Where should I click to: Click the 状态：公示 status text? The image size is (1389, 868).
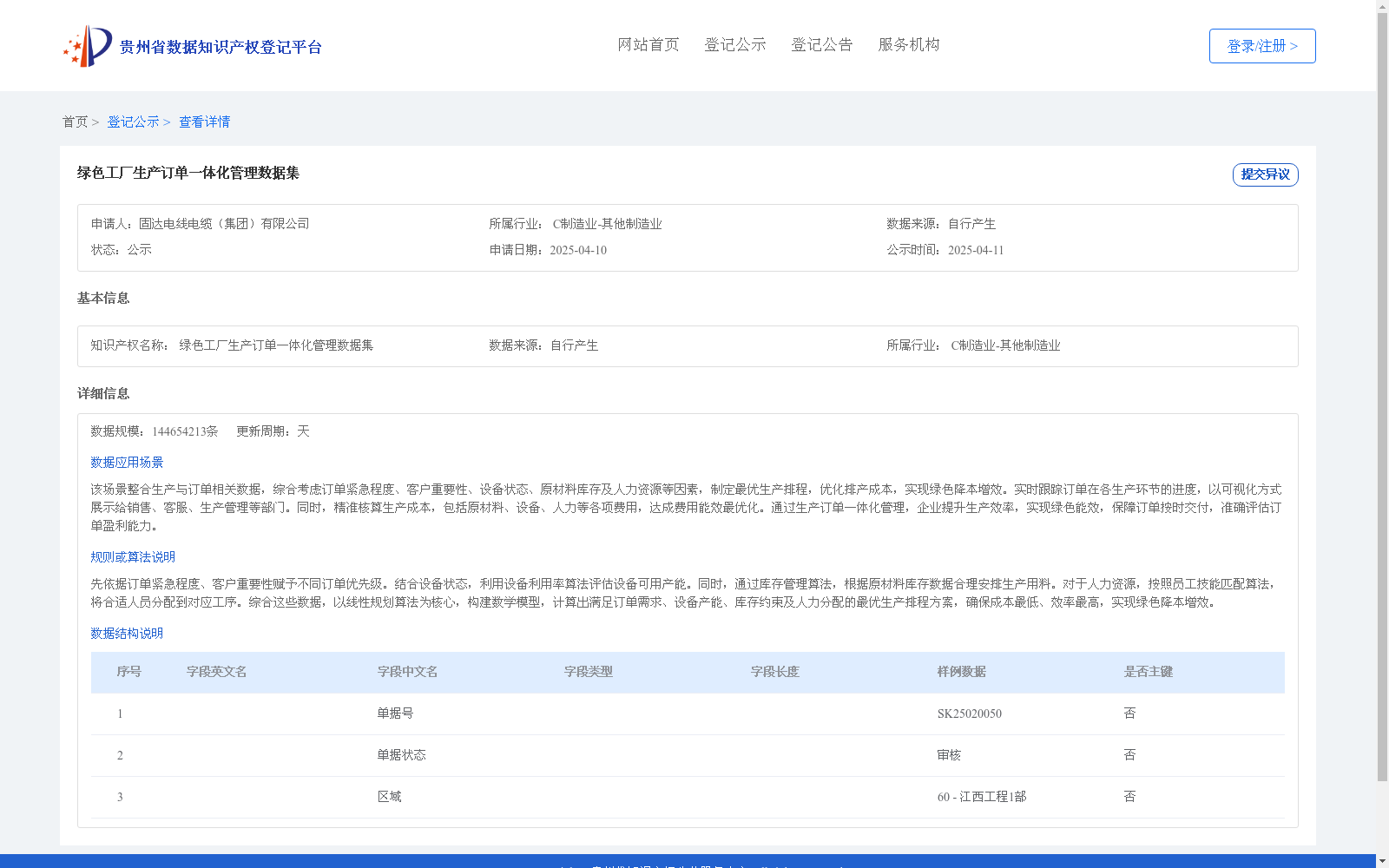(122, 250)
